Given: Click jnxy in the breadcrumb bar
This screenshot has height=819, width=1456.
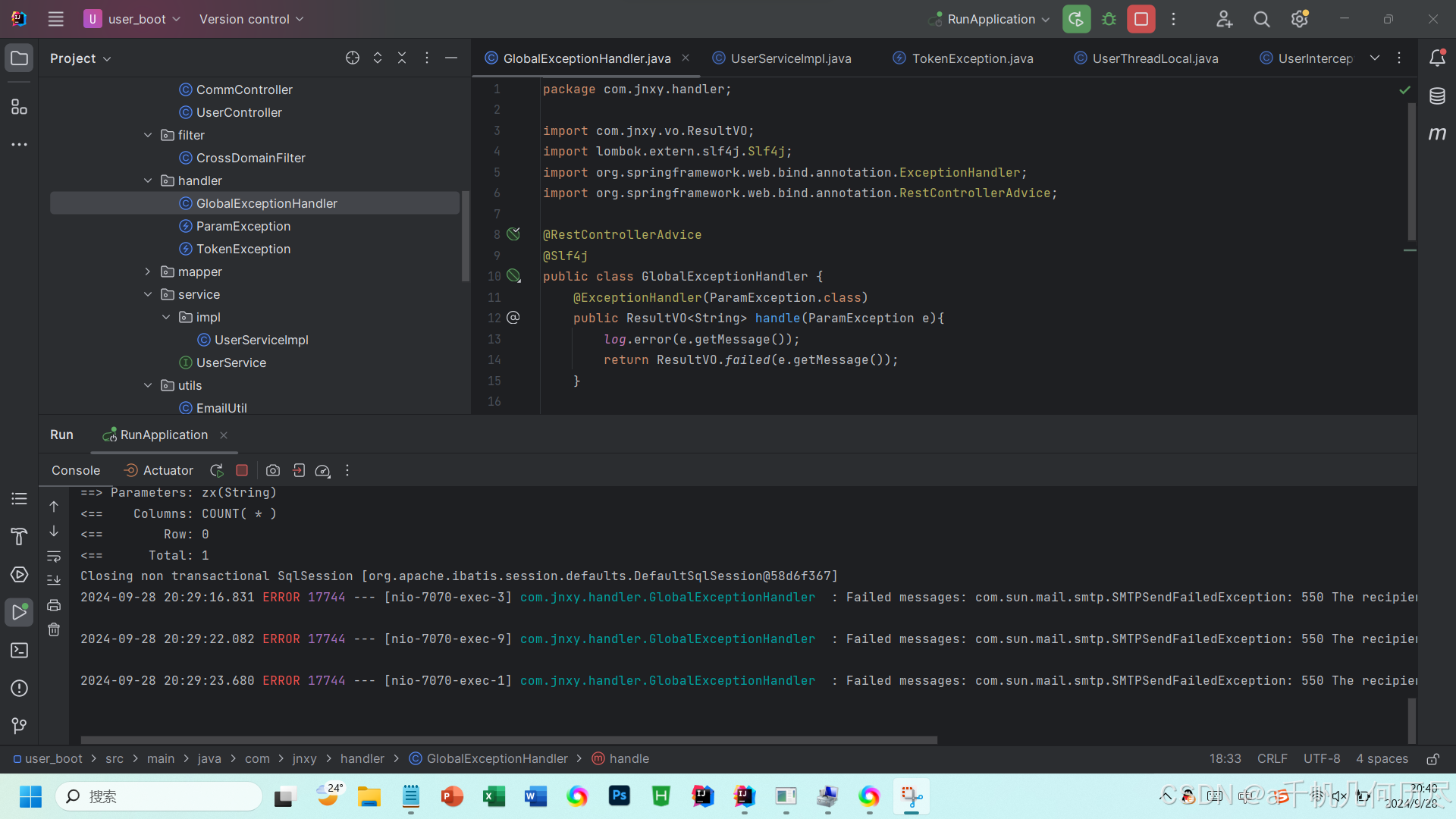Looking at the screenshot, I should coord(304,758).
